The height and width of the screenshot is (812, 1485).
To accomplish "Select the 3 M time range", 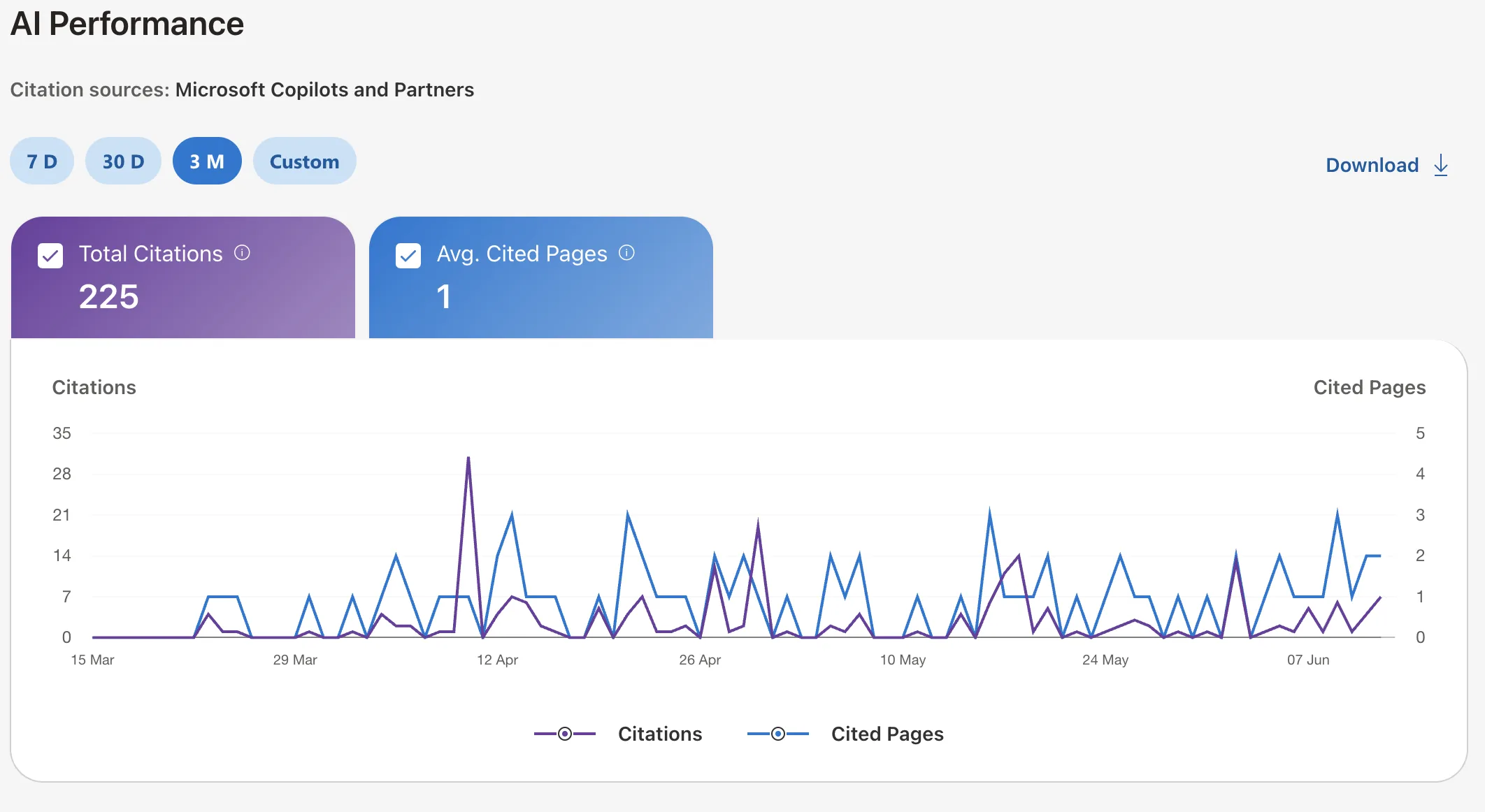I will [x=207, y=161].
